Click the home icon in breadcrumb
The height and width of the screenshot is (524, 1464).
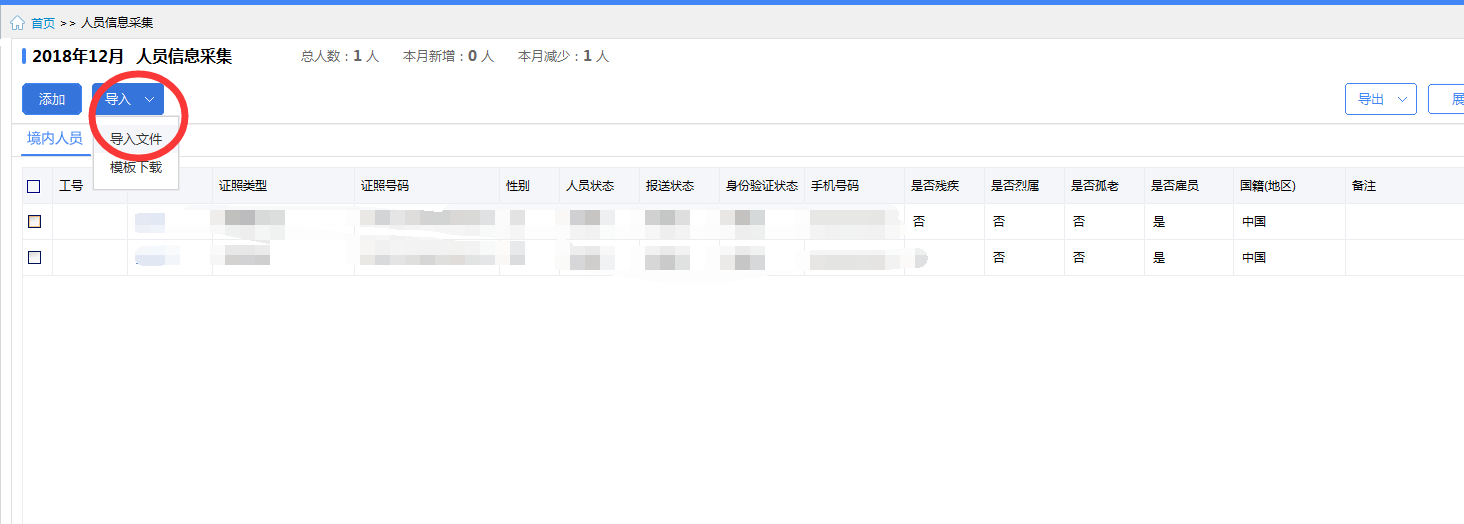point(17,23)
